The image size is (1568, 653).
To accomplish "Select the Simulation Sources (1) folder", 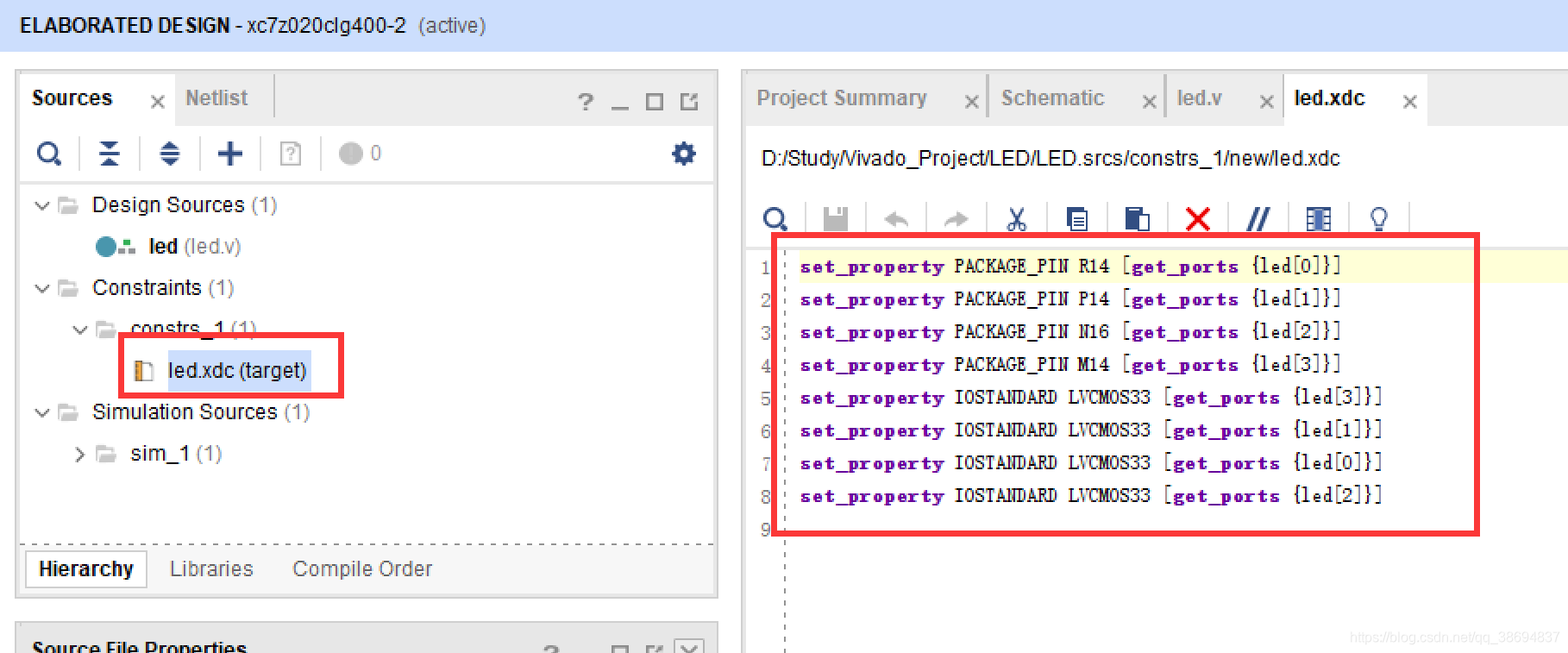I will [201, 412].
